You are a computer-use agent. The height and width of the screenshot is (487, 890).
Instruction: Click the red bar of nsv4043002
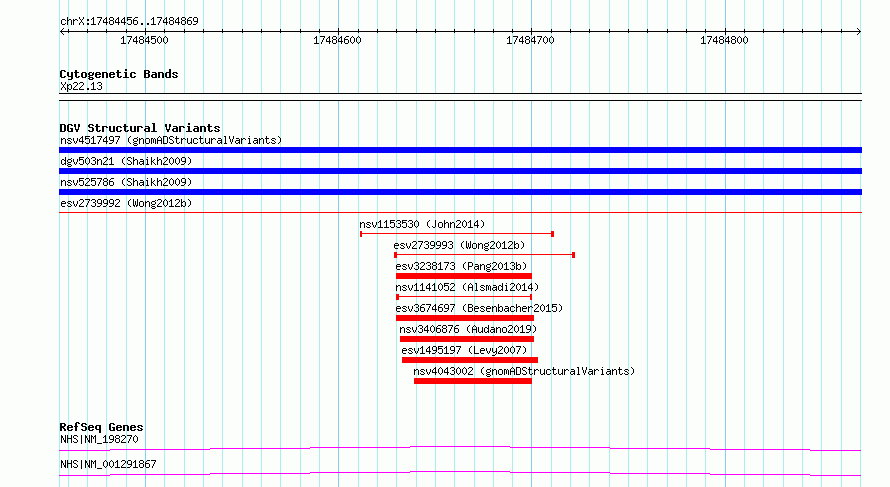click(473, 381)
